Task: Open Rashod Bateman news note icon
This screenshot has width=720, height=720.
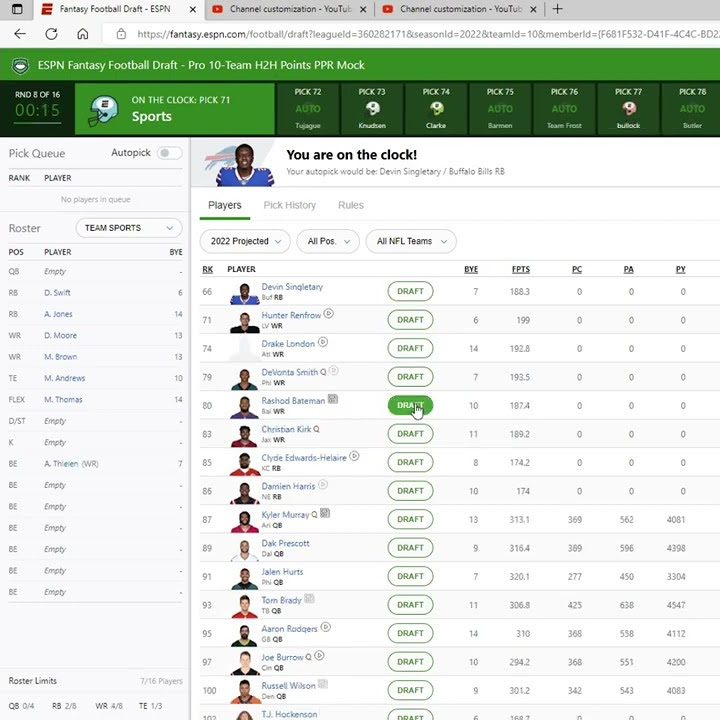Action: click(333, 399)
